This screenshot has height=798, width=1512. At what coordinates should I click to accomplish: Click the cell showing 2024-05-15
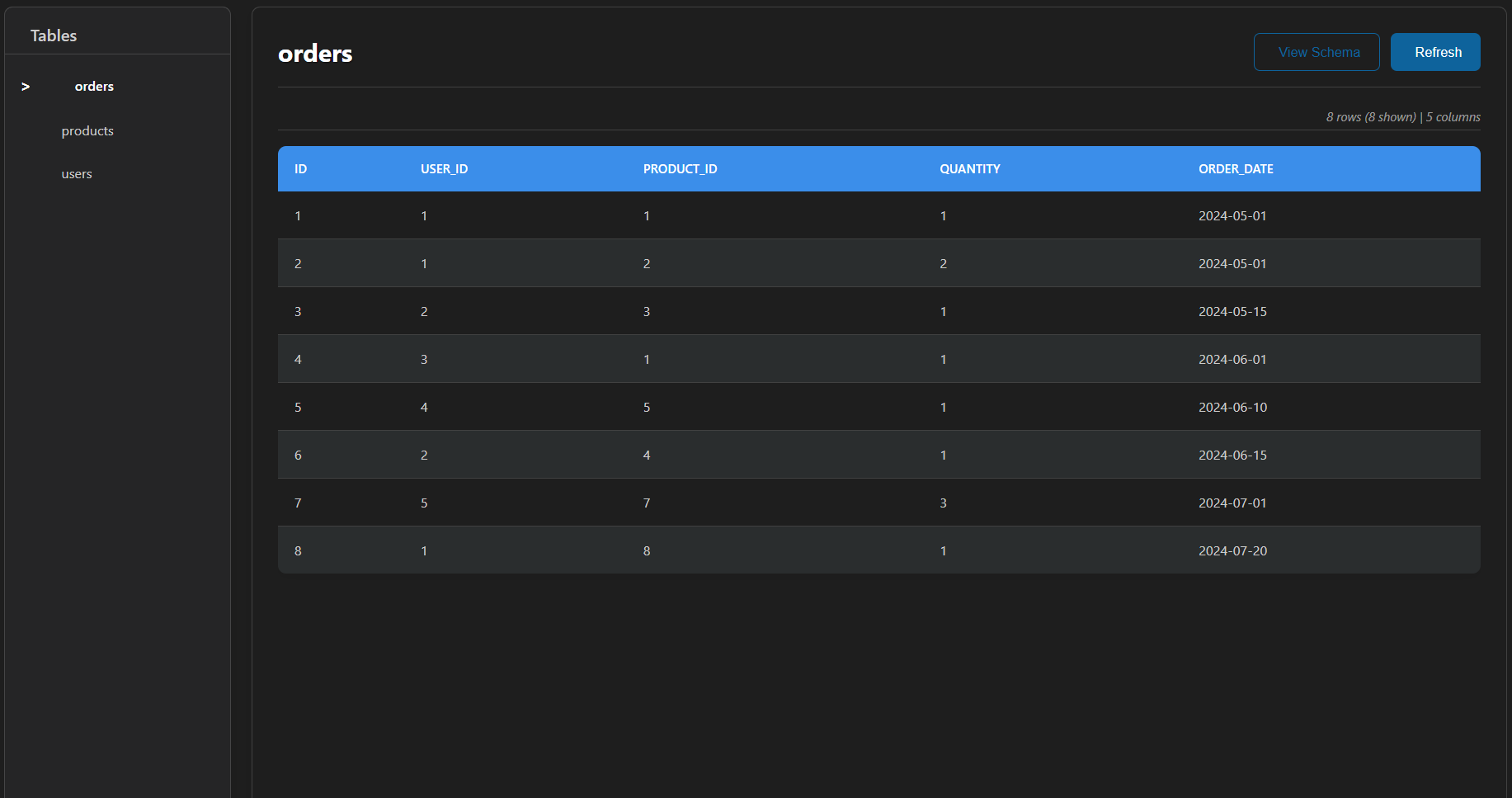click(x=1232, y=311)
